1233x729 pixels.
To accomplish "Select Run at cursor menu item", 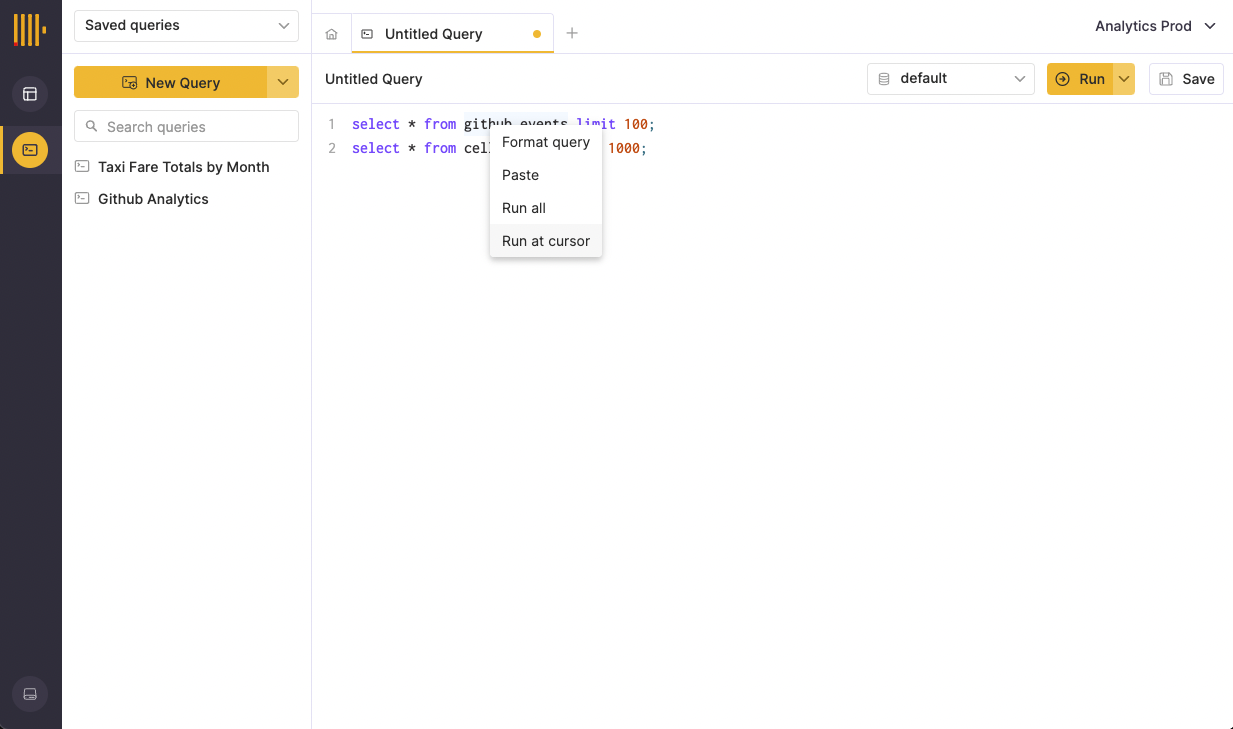I will (546, 241).
